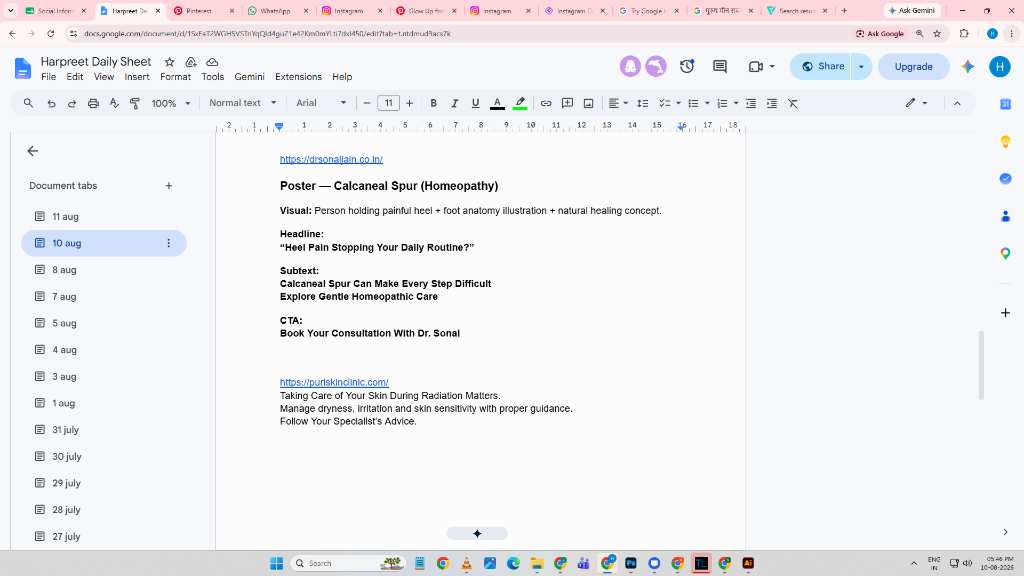Open the Insert menu
Image resolution: width=1024 pixels, height=576 pixels.
137,76
